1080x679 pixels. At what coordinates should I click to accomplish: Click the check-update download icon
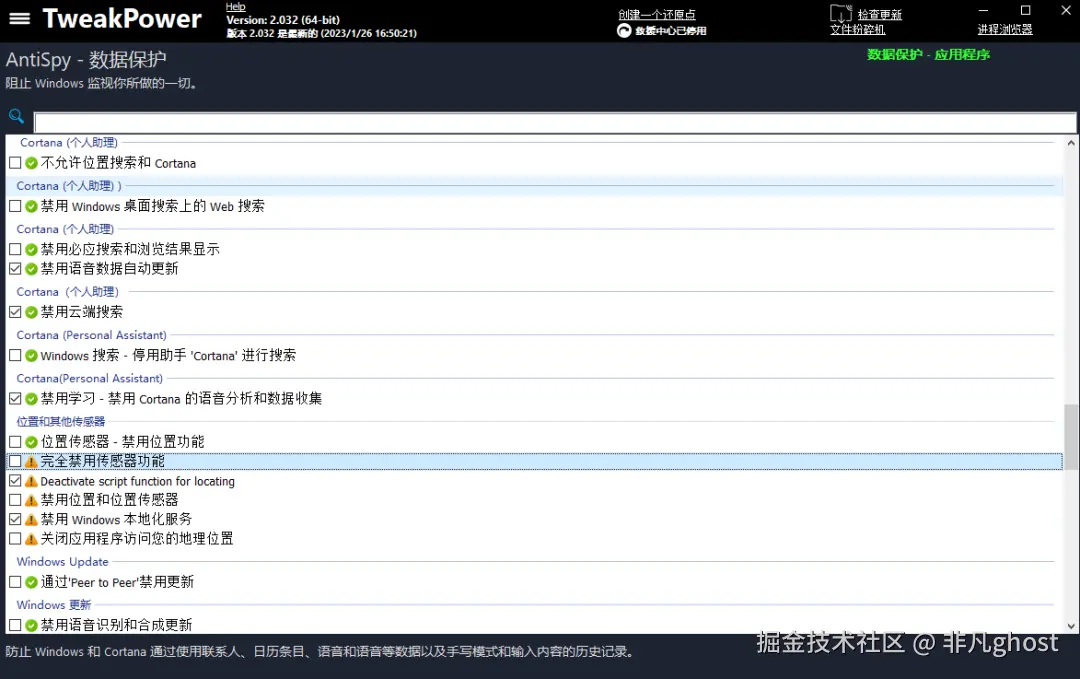[840, 13]
